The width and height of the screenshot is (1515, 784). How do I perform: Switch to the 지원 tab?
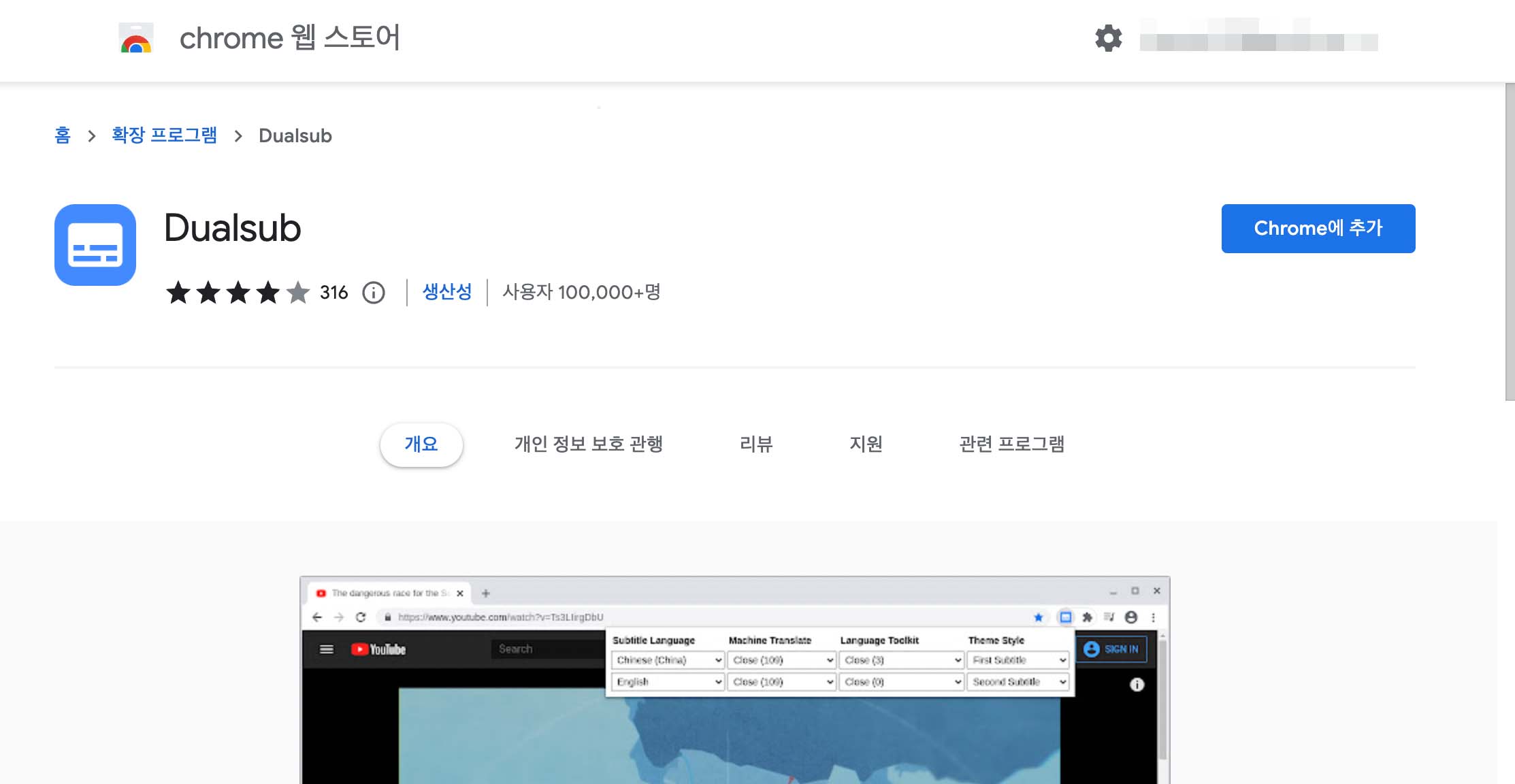(x=866, y=444)
